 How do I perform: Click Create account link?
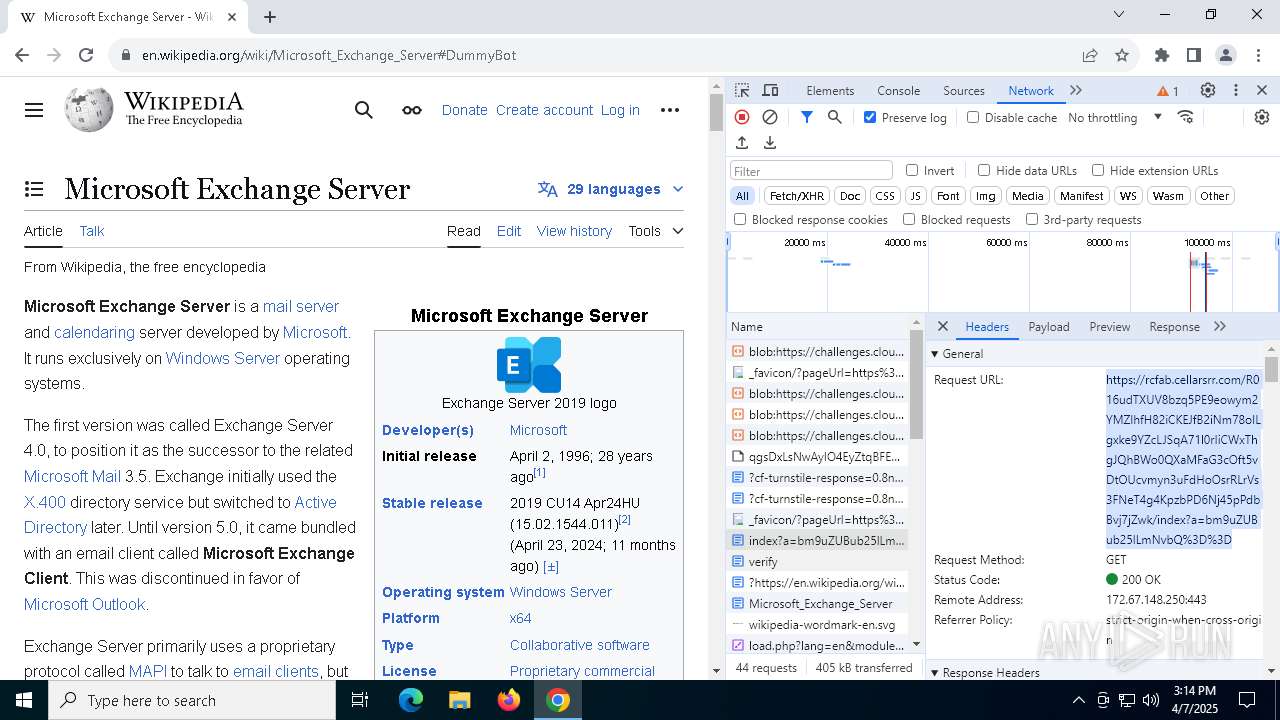coord(544,110)
